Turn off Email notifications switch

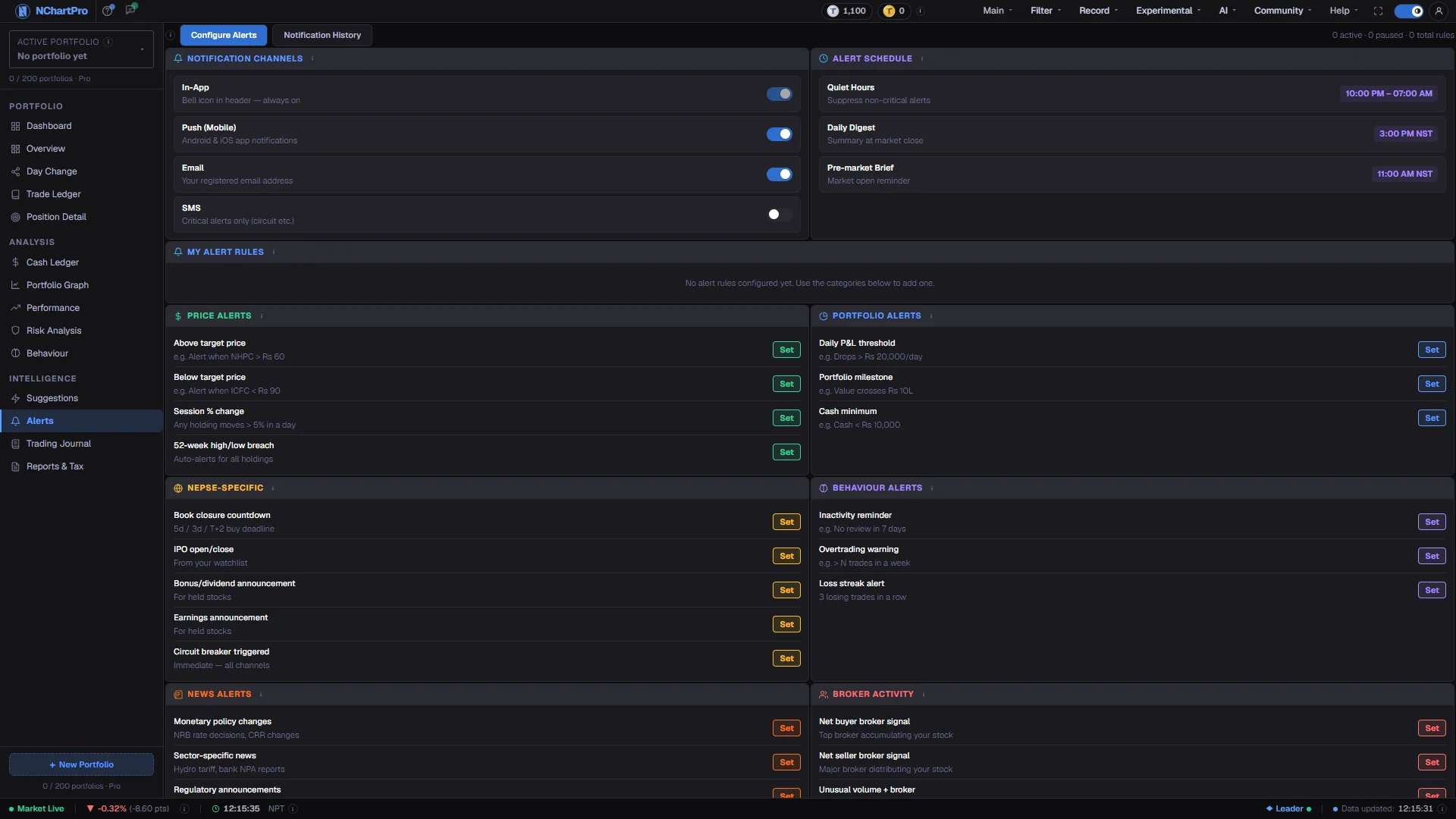click(779, 174)
